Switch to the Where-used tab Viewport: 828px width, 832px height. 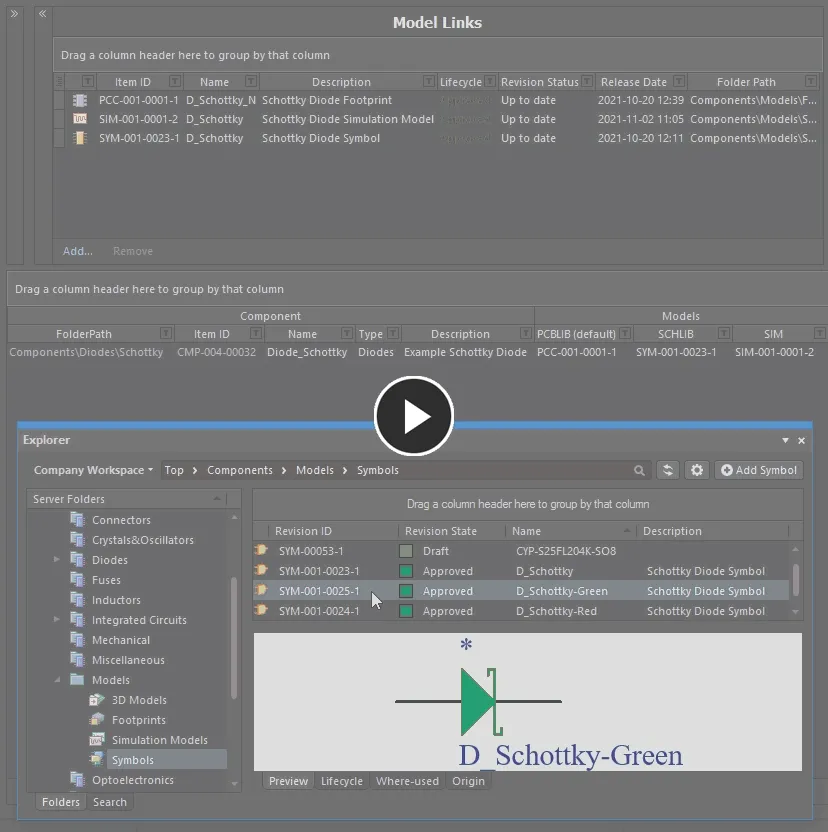click(x=406, y=781)
